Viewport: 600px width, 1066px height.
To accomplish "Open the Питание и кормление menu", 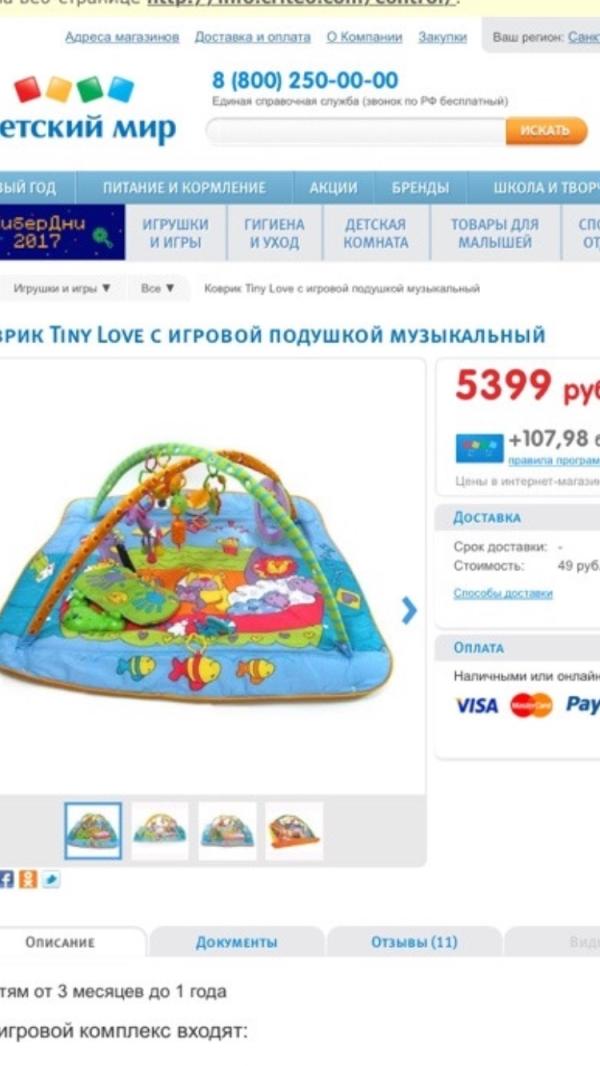I will coord(184,188).
